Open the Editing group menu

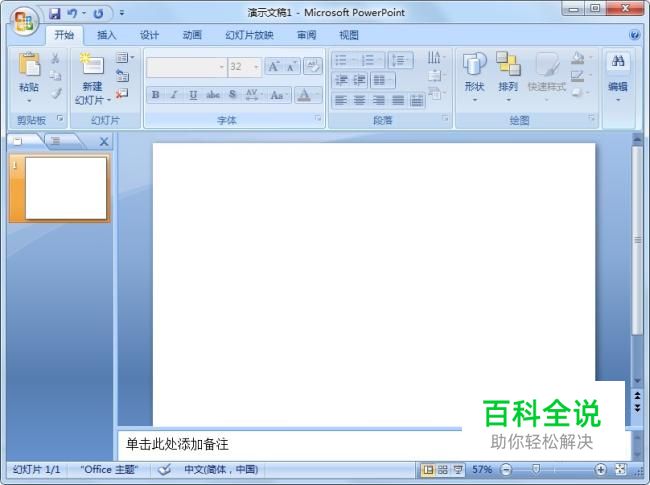(618, 77)
